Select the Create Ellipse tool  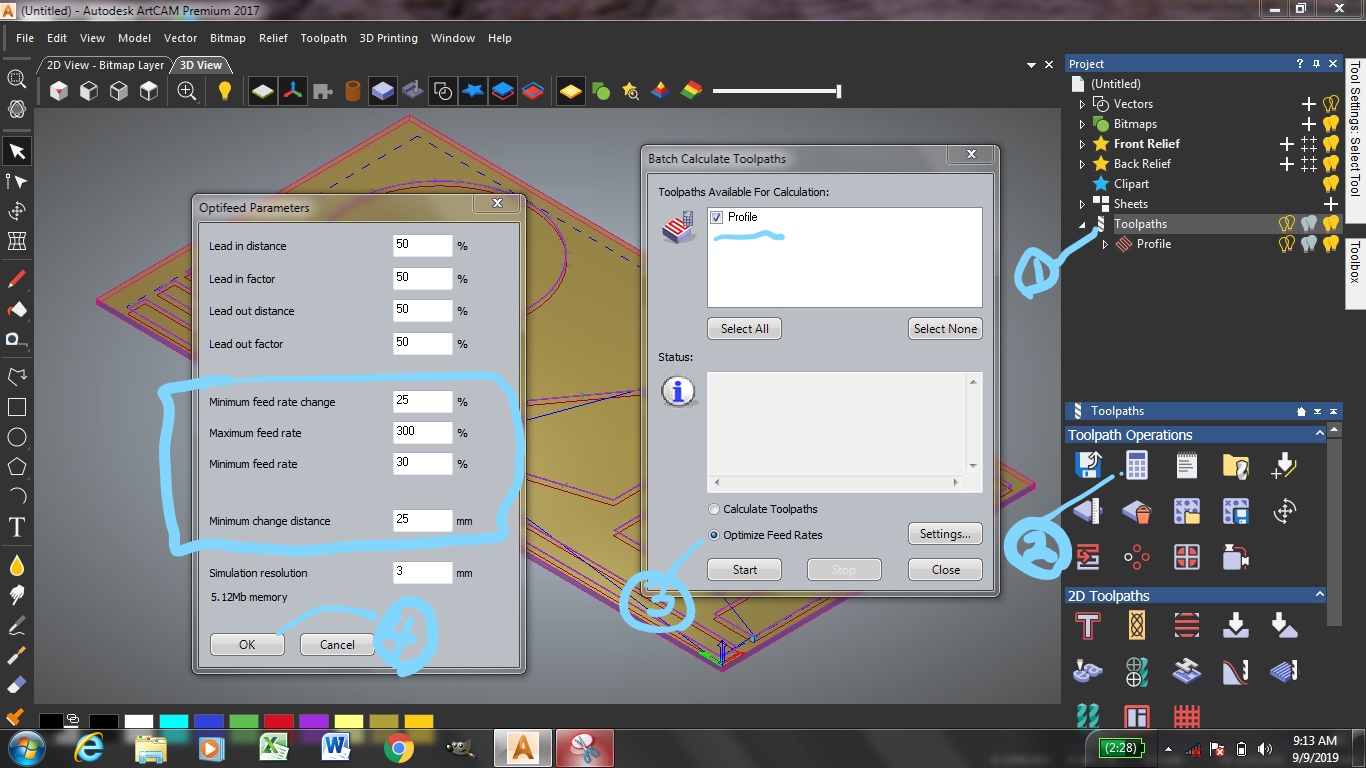click(17, 437)
